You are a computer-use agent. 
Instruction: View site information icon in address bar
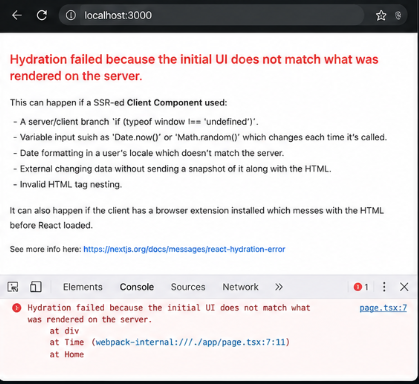(71, 15)
